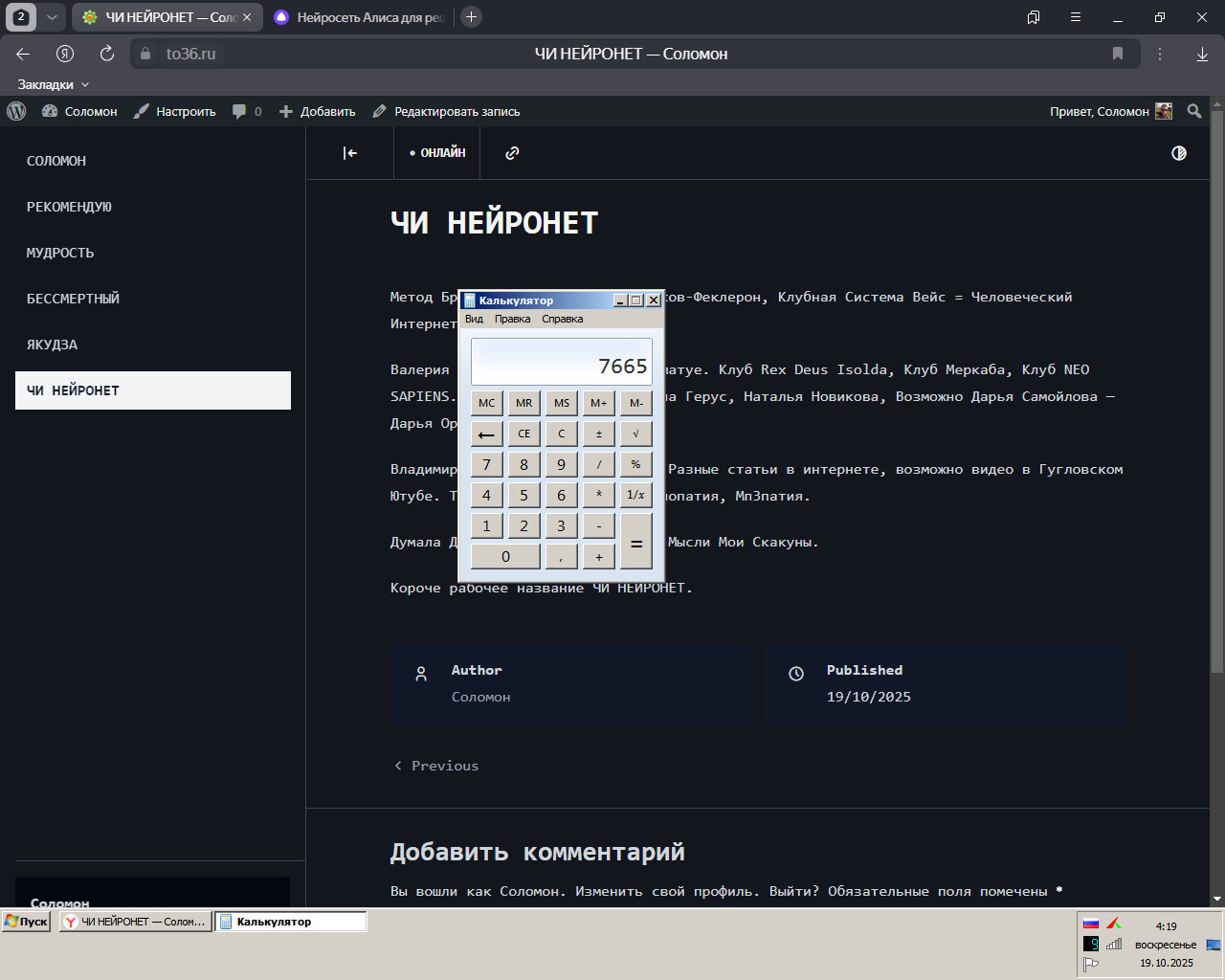The width and height of the screenshot is (1225, 980).
Task: Open the Правка menu in calculator
Action: click(x=512, y=319)
